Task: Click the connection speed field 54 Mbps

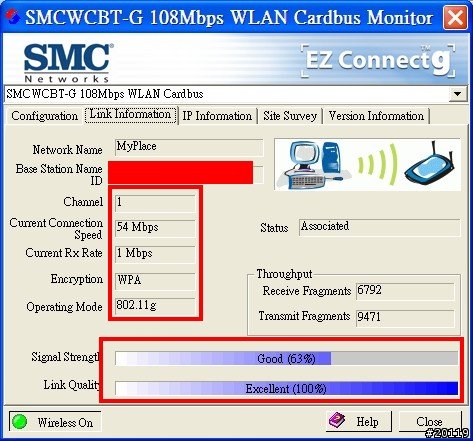Action: [x=155, y=228]
